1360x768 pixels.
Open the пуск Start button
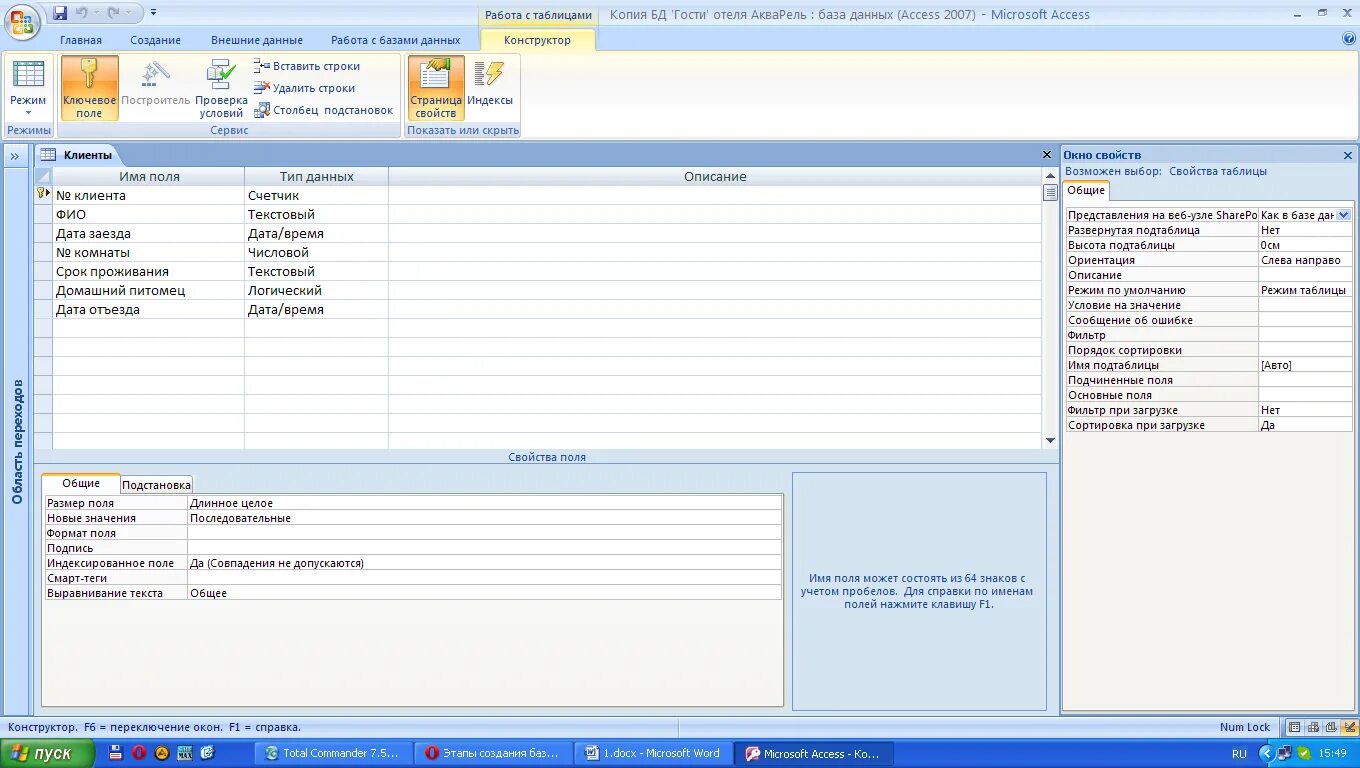pyautogui.click(x=48, y=753)
